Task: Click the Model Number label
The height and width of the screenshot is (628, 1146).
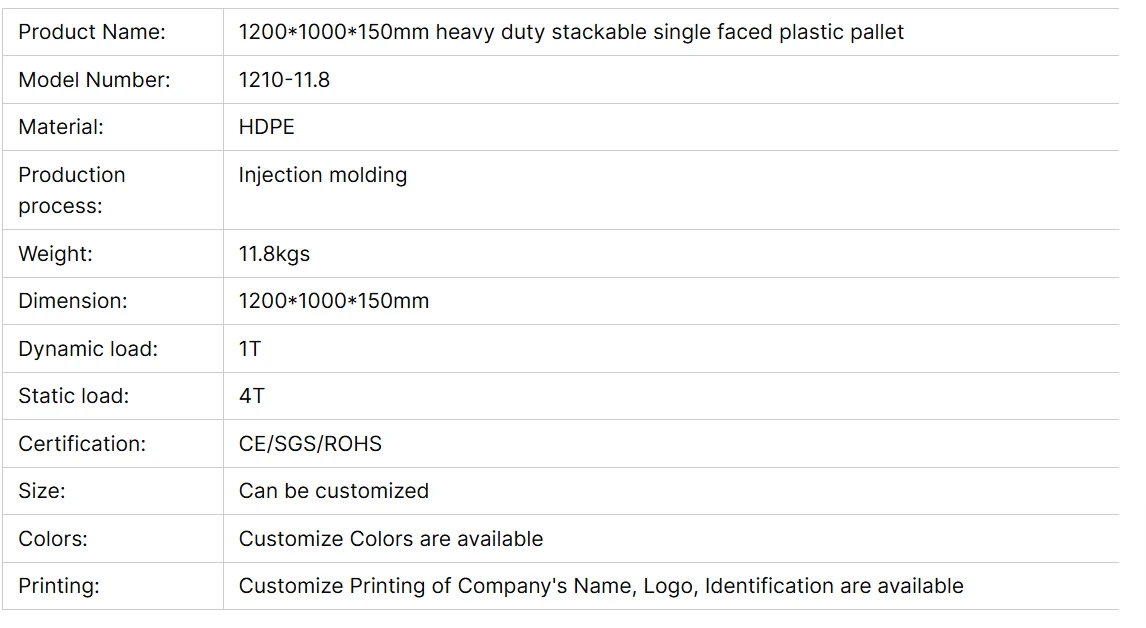Action: 94,80
